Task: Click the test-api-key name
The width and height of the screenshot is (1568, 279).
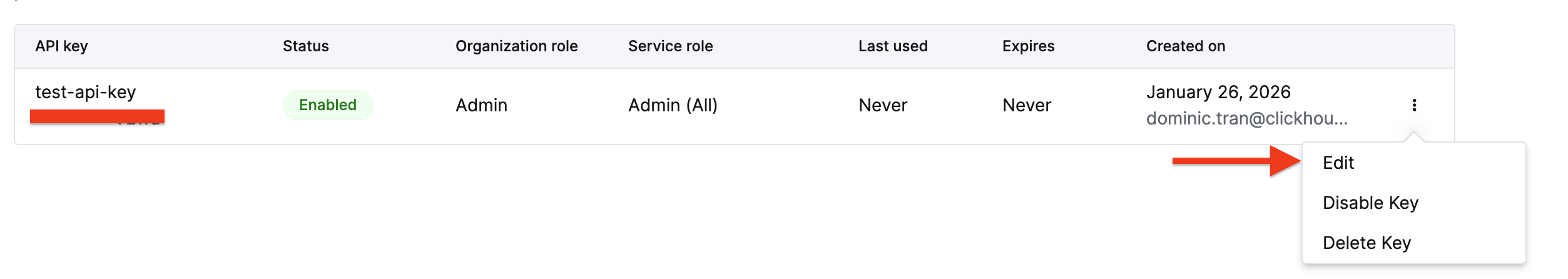Action: (85, 92)
